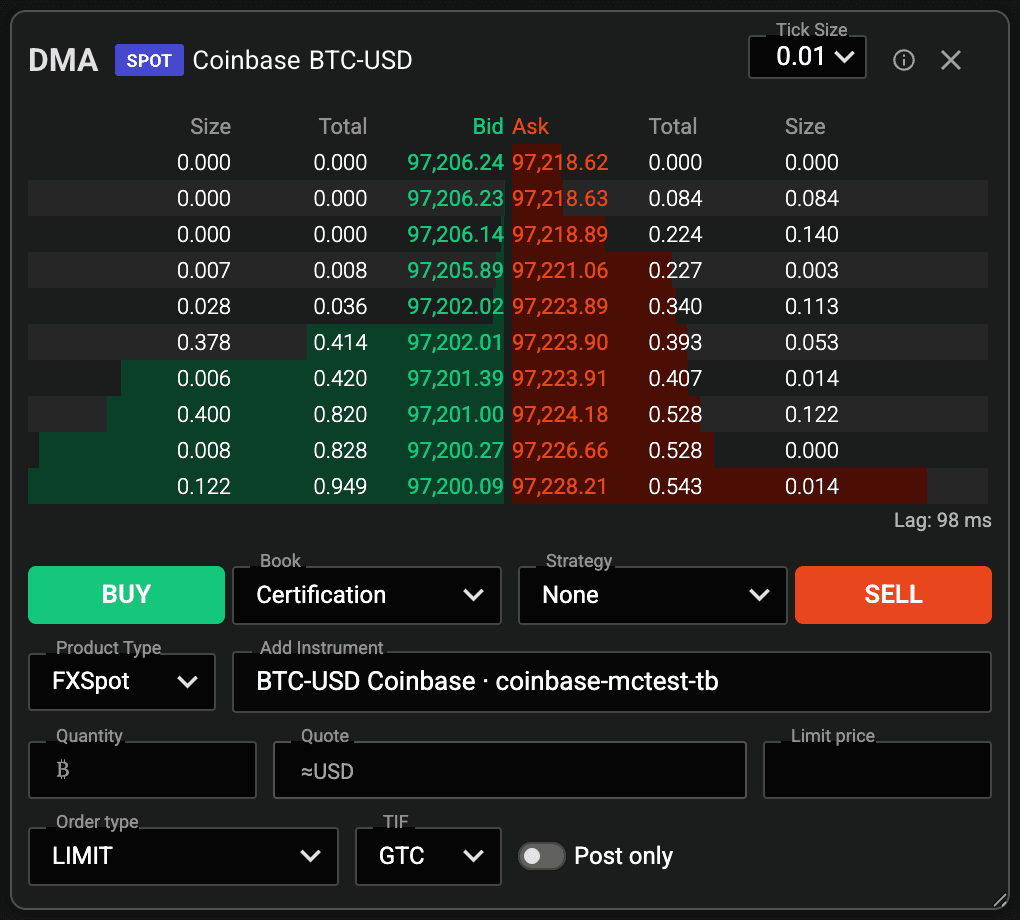Open the Order type LIMIT dropdown
The height and width of the screenshot is (920, 1020).
[183, 856]
